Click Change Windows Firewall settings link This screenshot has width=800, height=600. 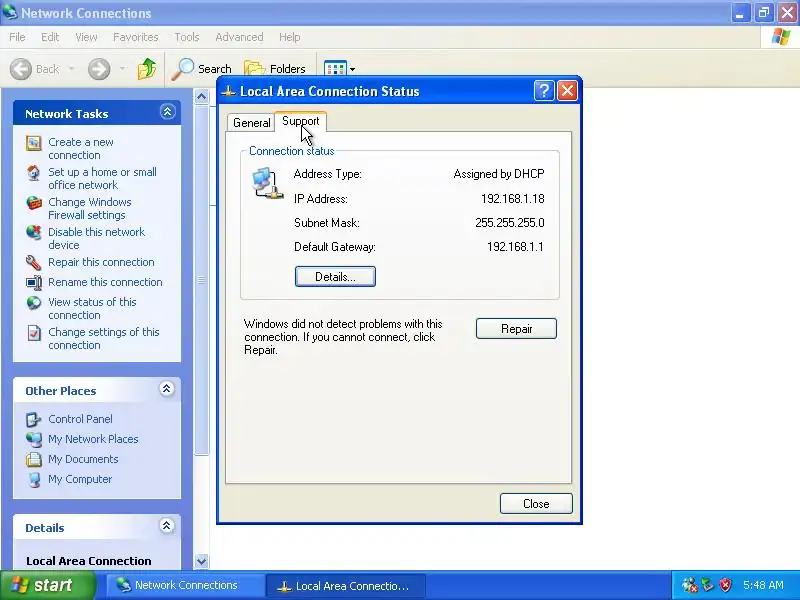point(90,209)
